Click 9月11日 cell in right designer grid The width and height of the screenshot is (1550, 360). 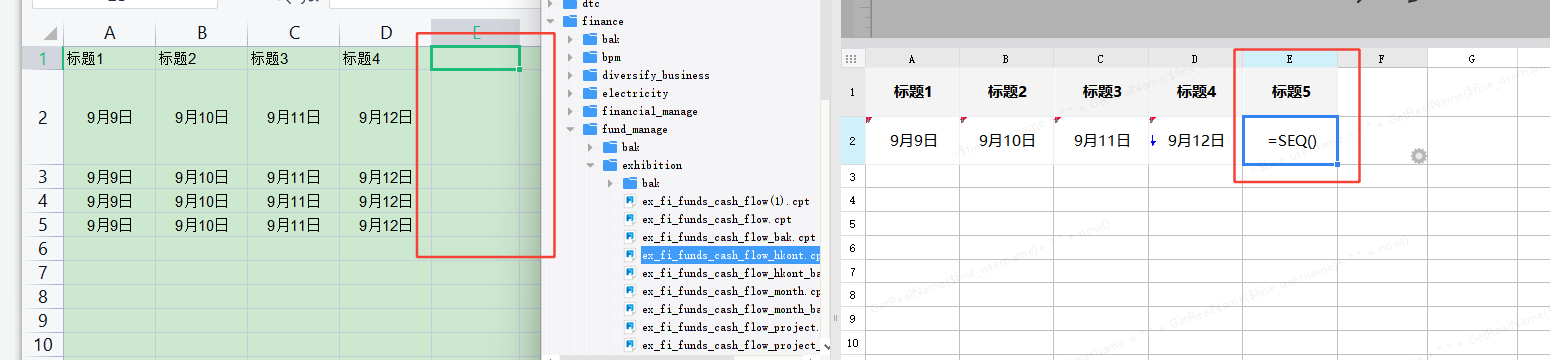(x=1101, y=141)
